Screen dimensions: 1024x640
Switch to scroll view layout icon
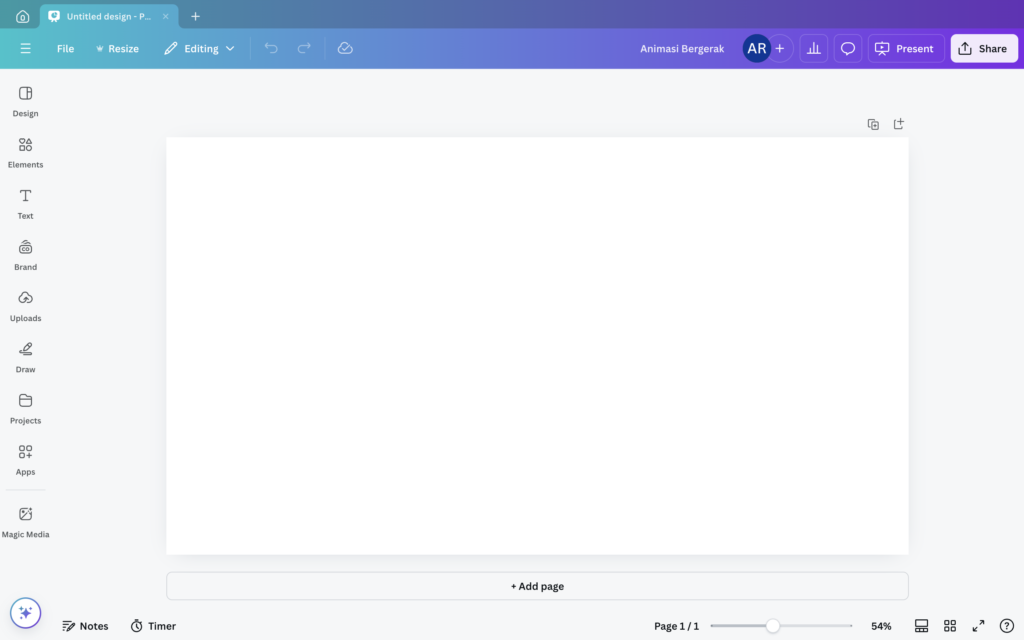point(921,626)
